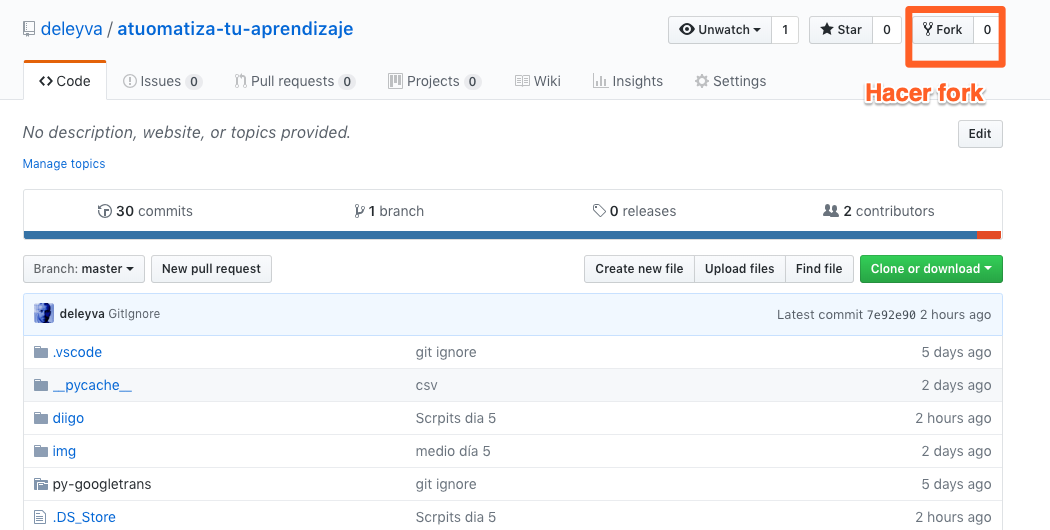Click deleyva's avatar in latest commit
The image size is (1050, 530).
(x=44, y=314)
